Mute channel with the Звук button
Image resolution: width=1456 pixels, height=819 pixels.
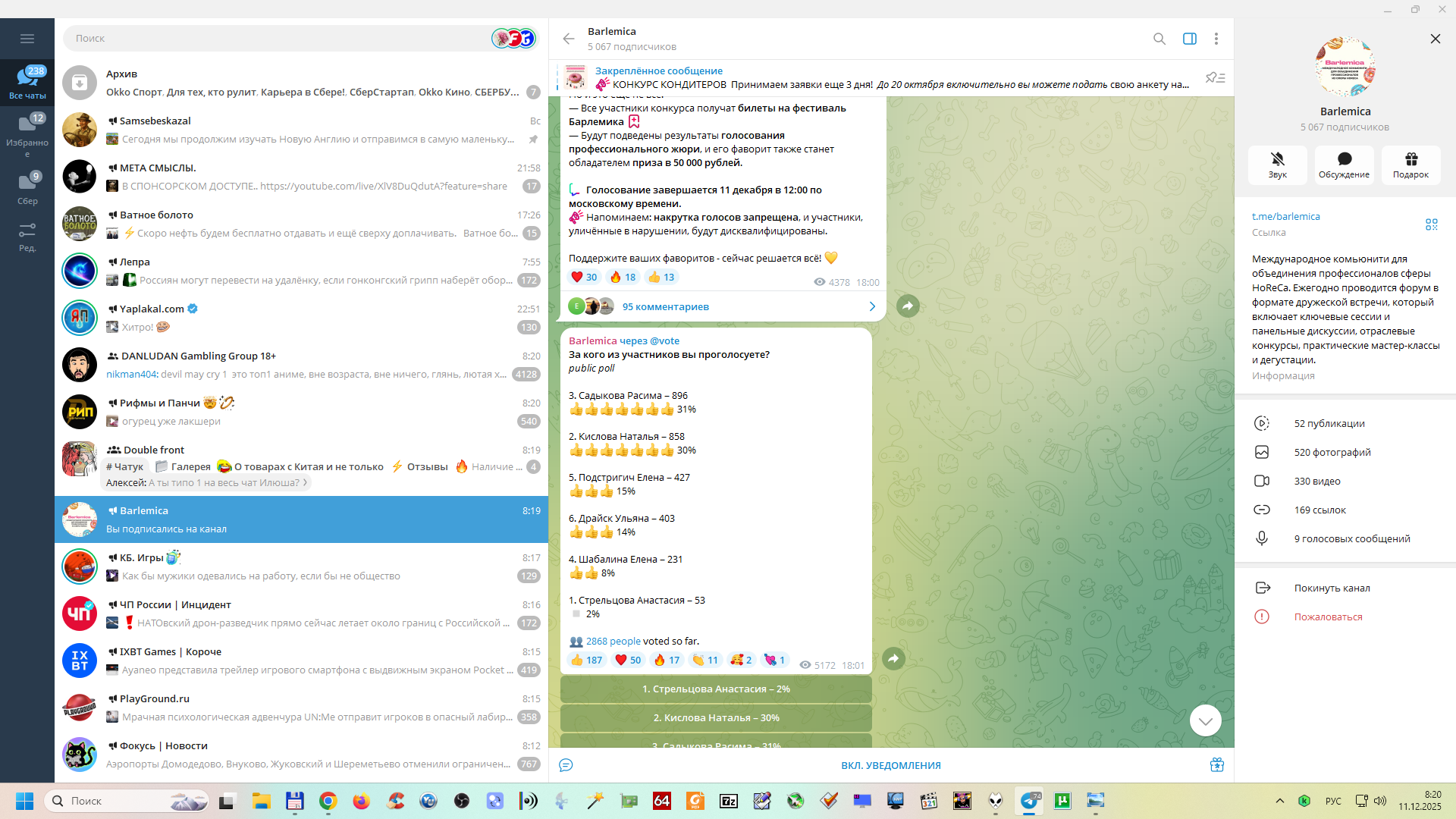click(1277, 165)
